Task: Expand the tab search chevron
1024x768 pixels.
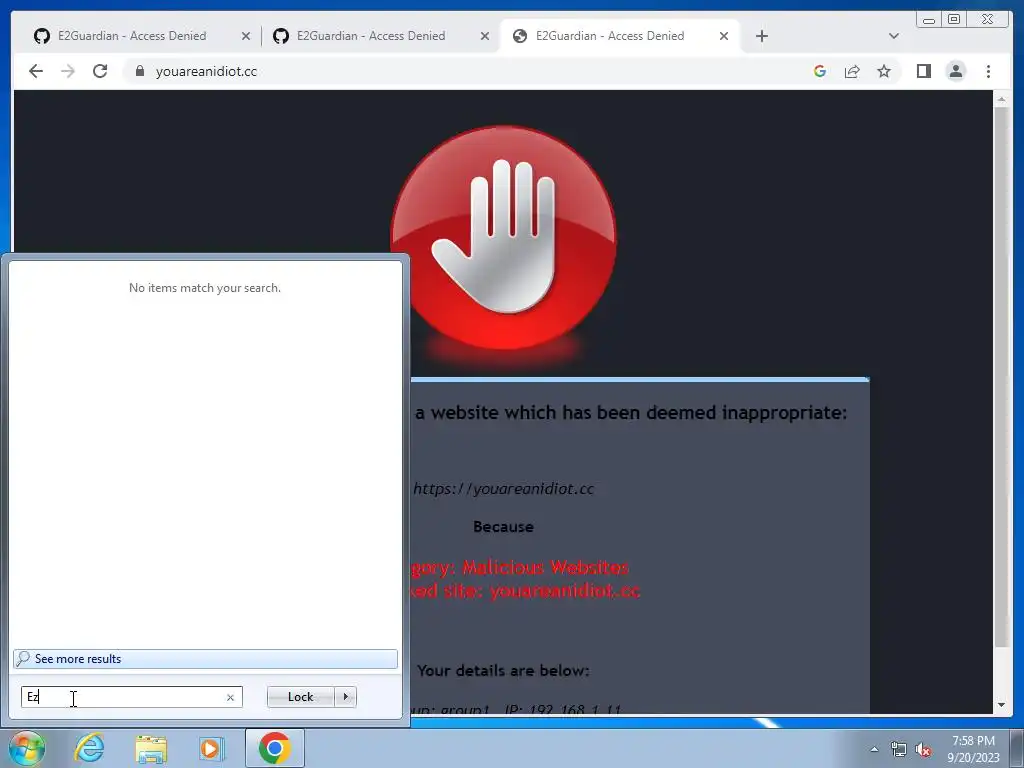Action: [894, 36]
